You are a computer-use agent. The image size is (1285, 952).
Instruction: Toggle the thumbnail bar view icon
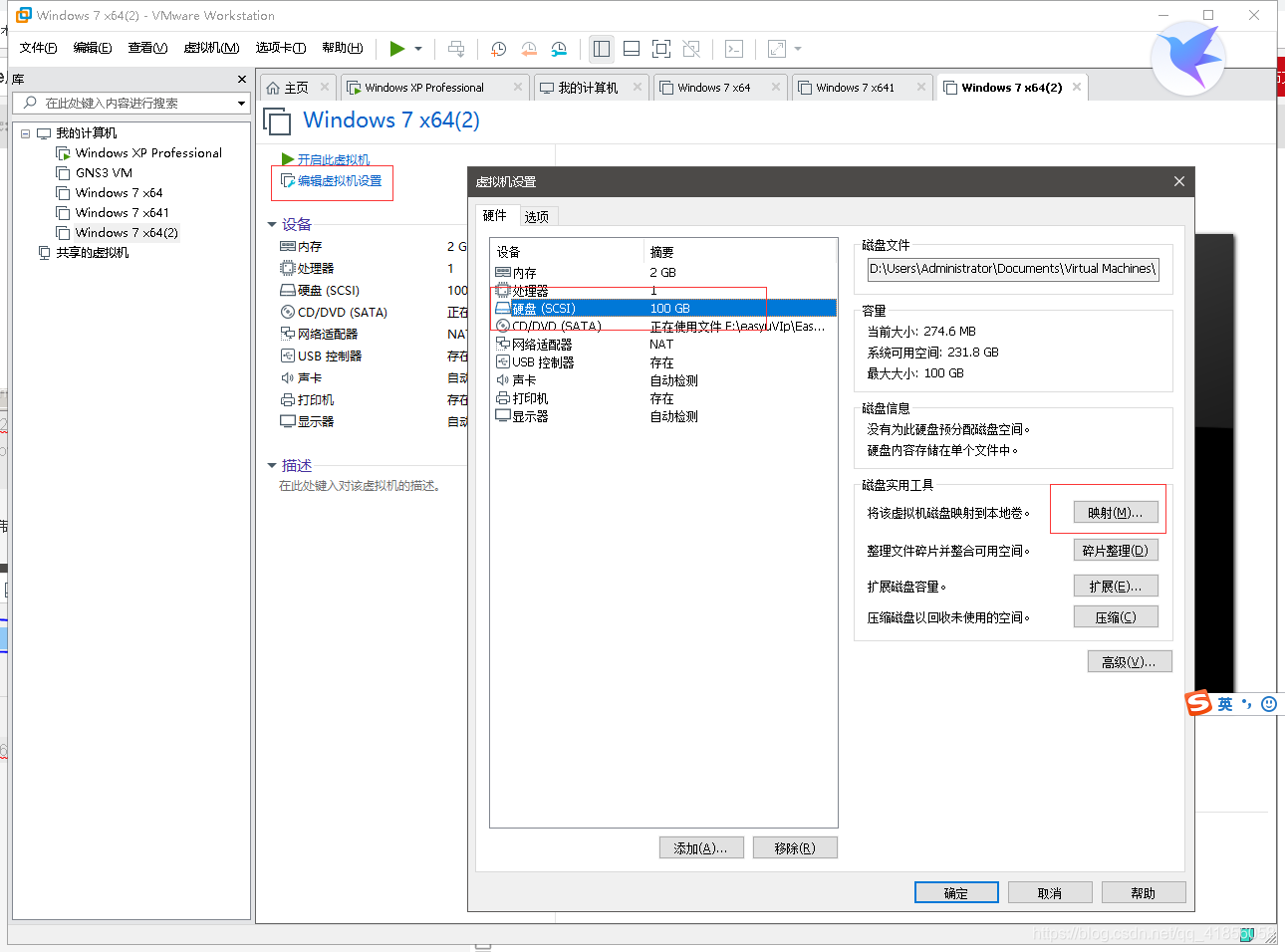[x=631, y=48]
